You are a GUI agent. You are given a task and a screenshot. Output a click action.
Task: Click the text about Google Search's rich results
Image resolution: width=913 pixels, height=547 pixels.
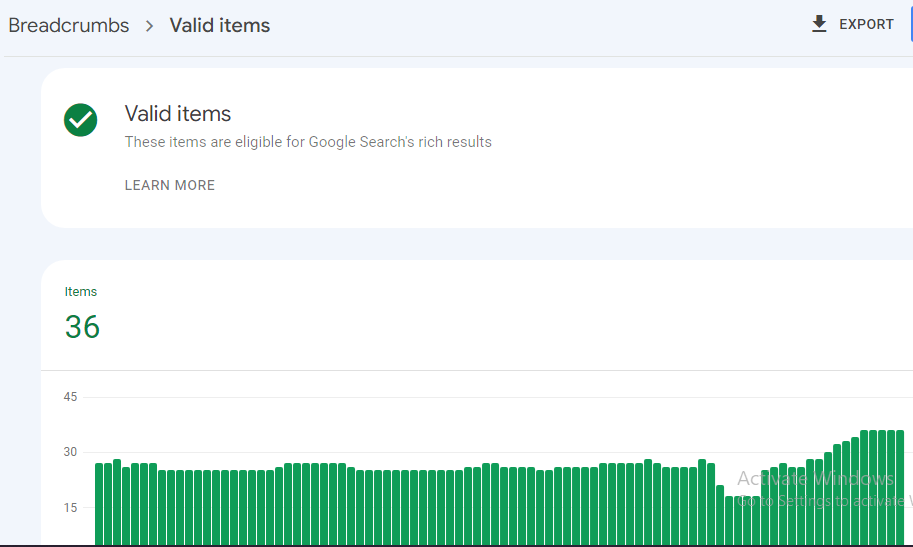pos(308,142)
